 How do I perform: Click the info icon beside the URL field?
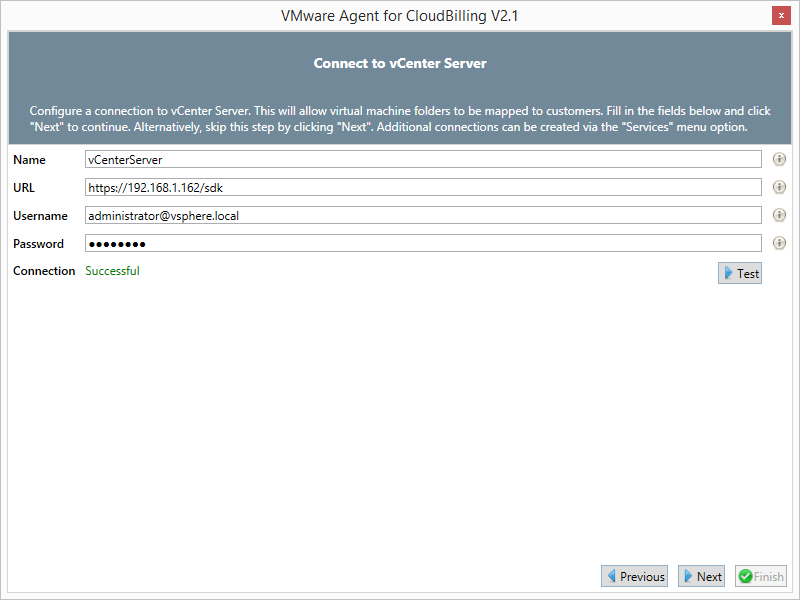click(779, 187)
